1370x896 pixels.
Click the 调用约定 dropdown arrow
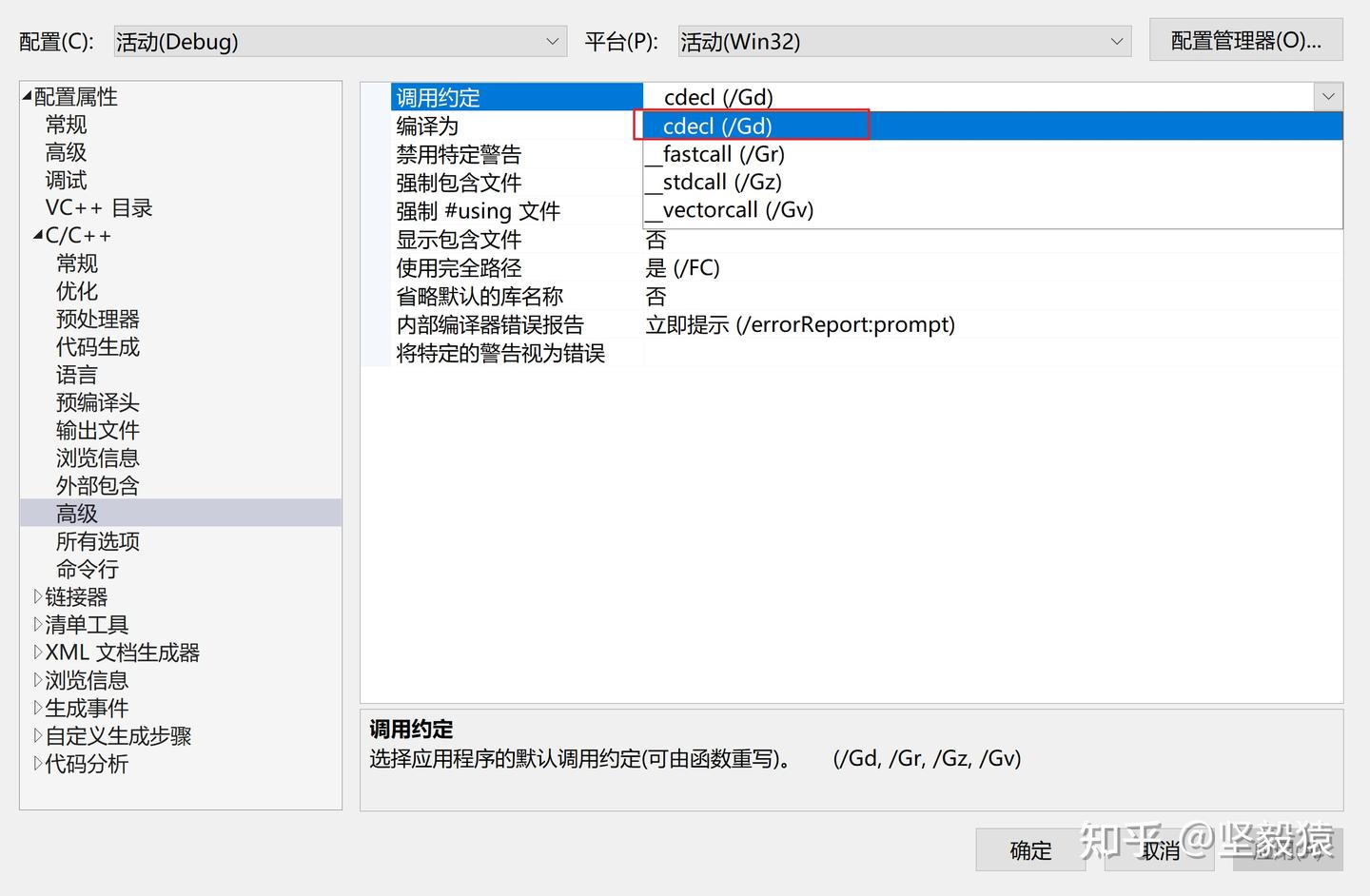coord(1328,96)
